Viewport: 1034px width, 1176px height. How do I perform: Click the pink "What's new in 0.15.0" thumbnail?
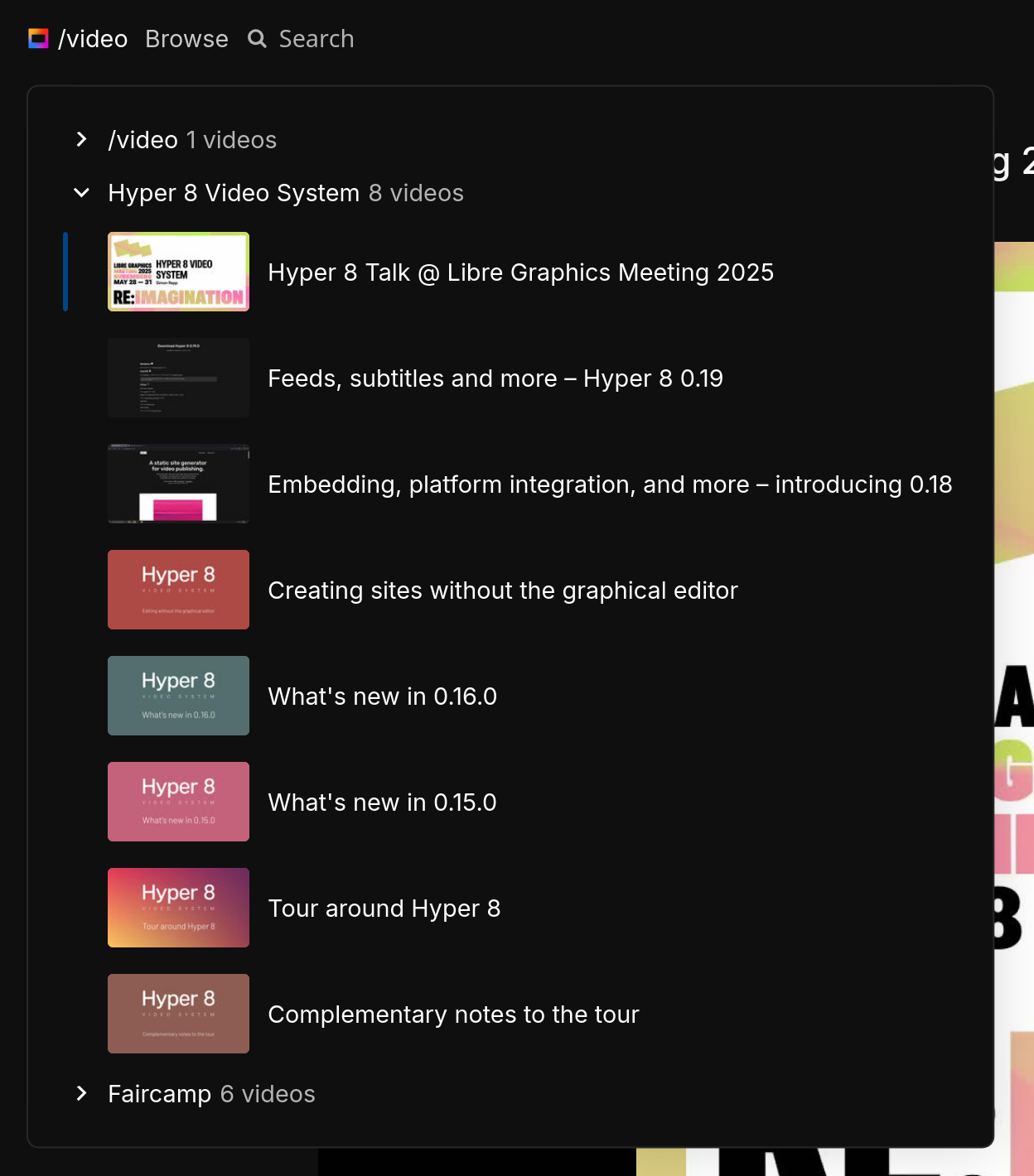[x=178, y=802]
